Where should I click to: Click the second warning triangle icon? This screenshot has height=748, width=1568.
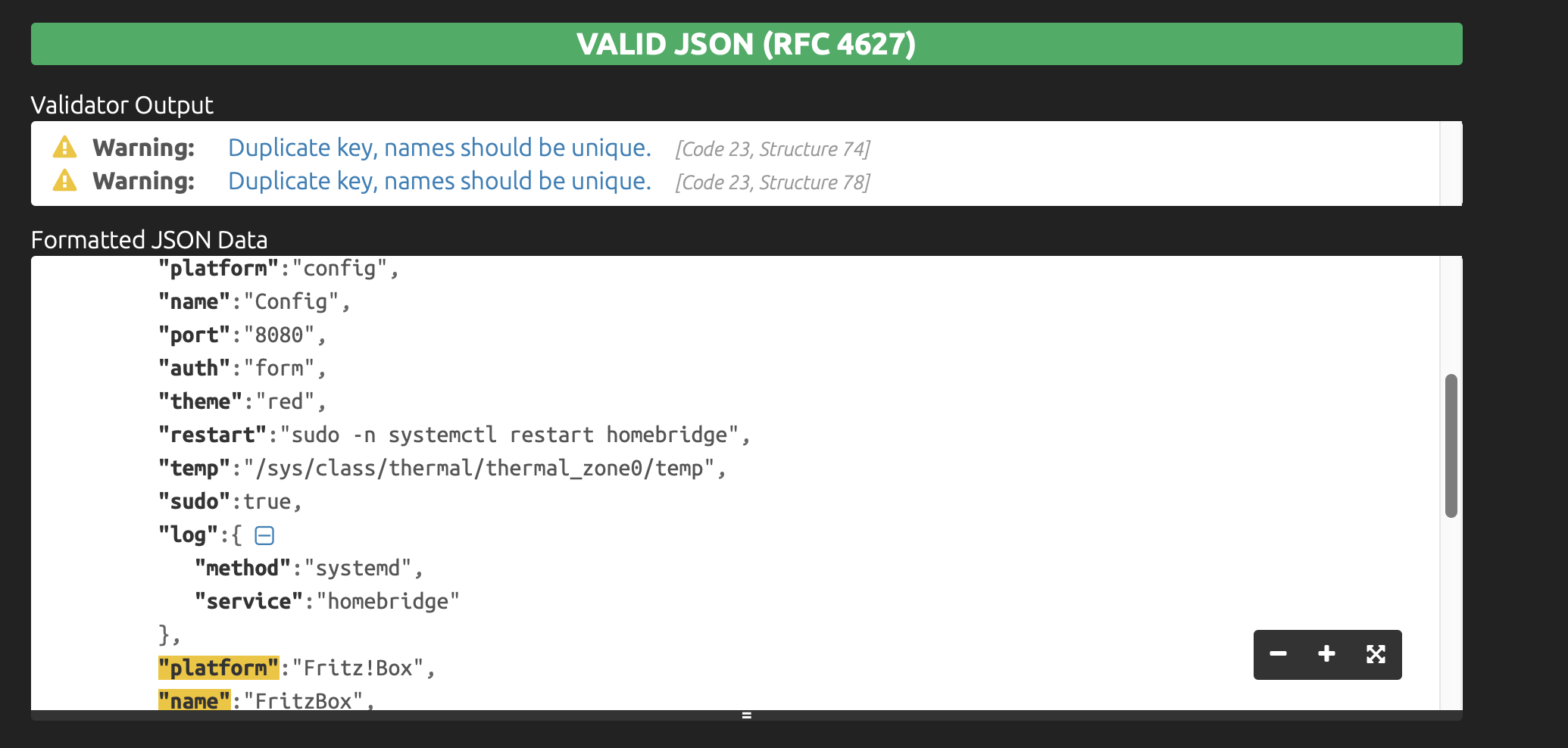65,180
